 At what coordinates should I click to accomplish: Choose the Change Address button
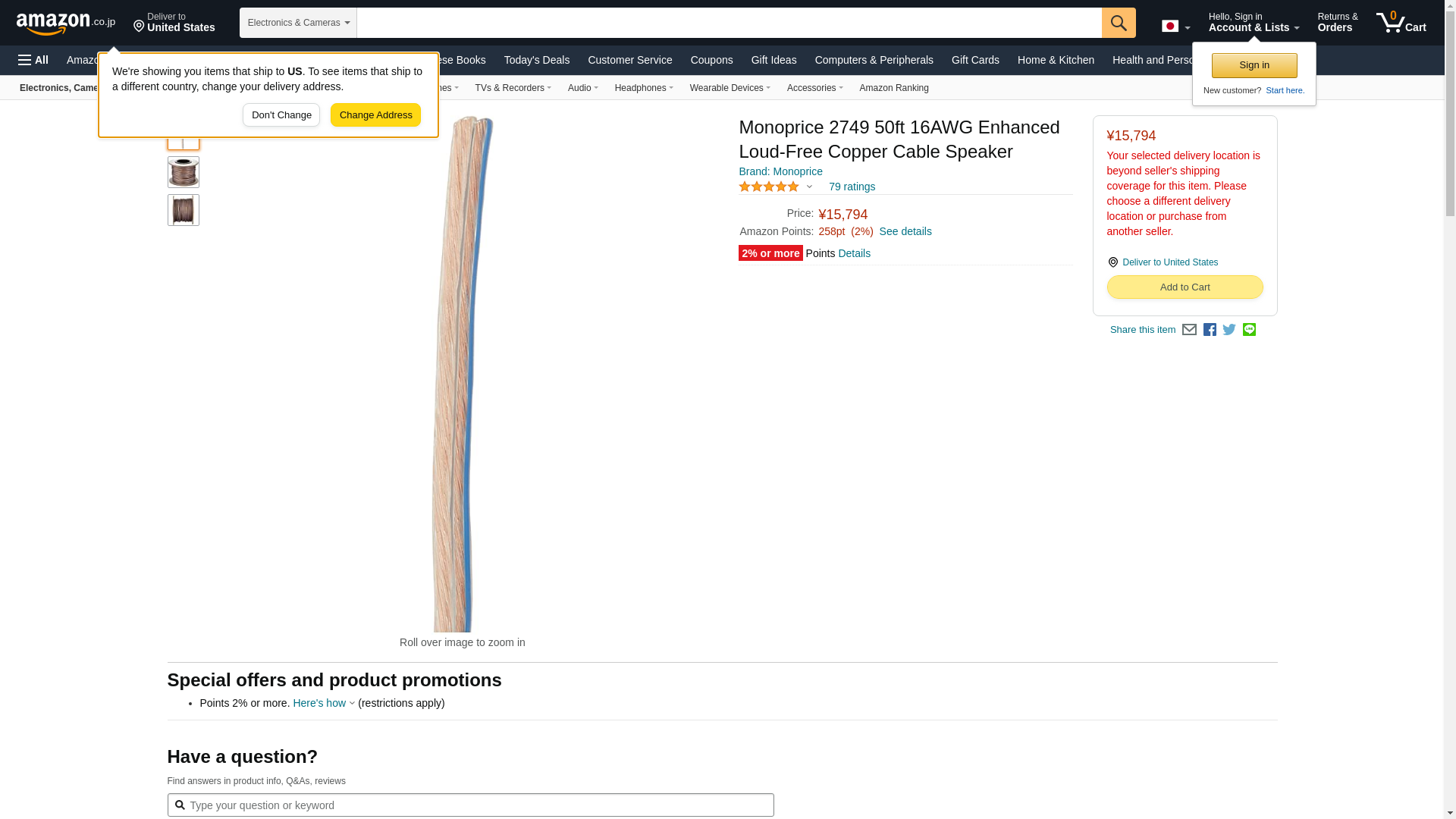click(375, 115)
